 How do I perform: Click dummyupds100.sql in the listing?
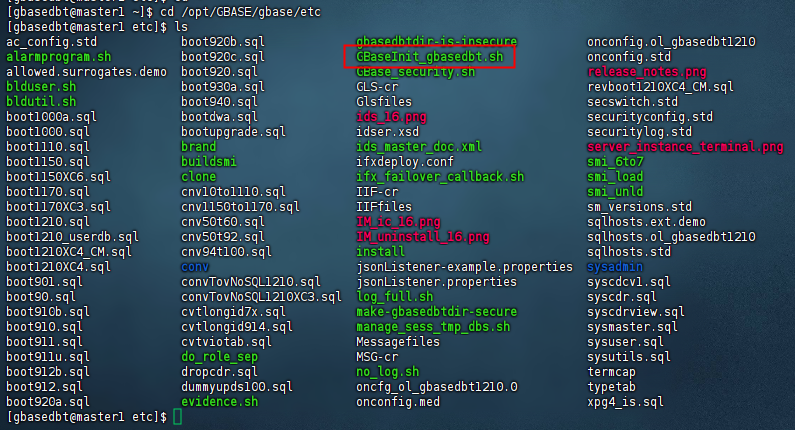[237, 387]
